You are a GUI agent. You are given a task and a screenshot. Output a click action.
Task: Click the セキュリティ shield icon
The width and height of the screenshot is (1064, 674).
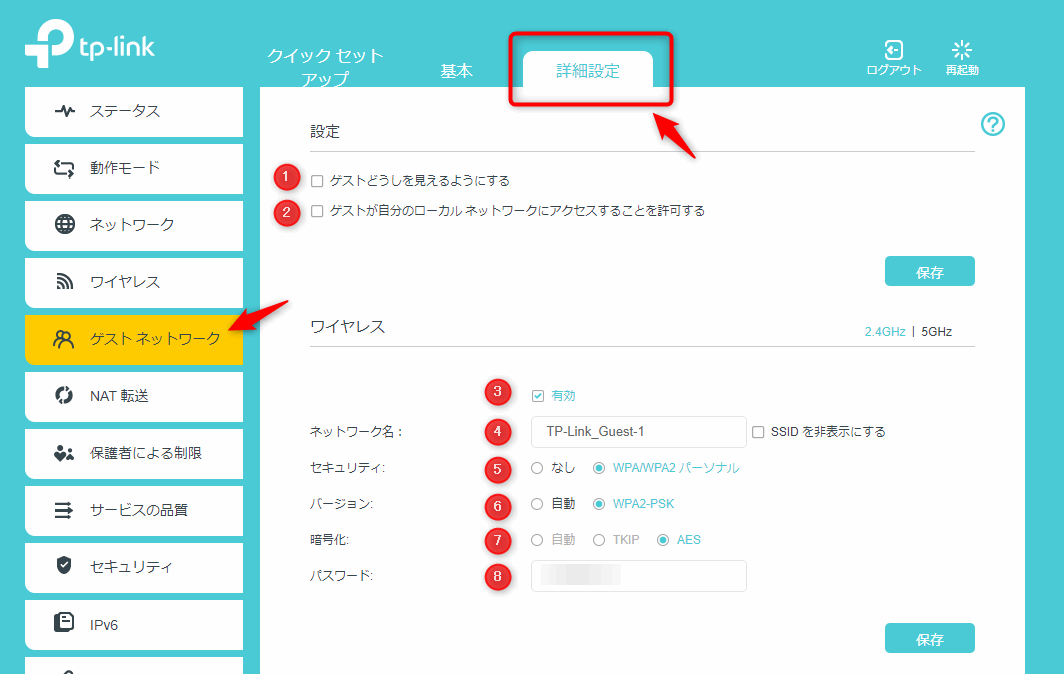(x=64, y=565)
